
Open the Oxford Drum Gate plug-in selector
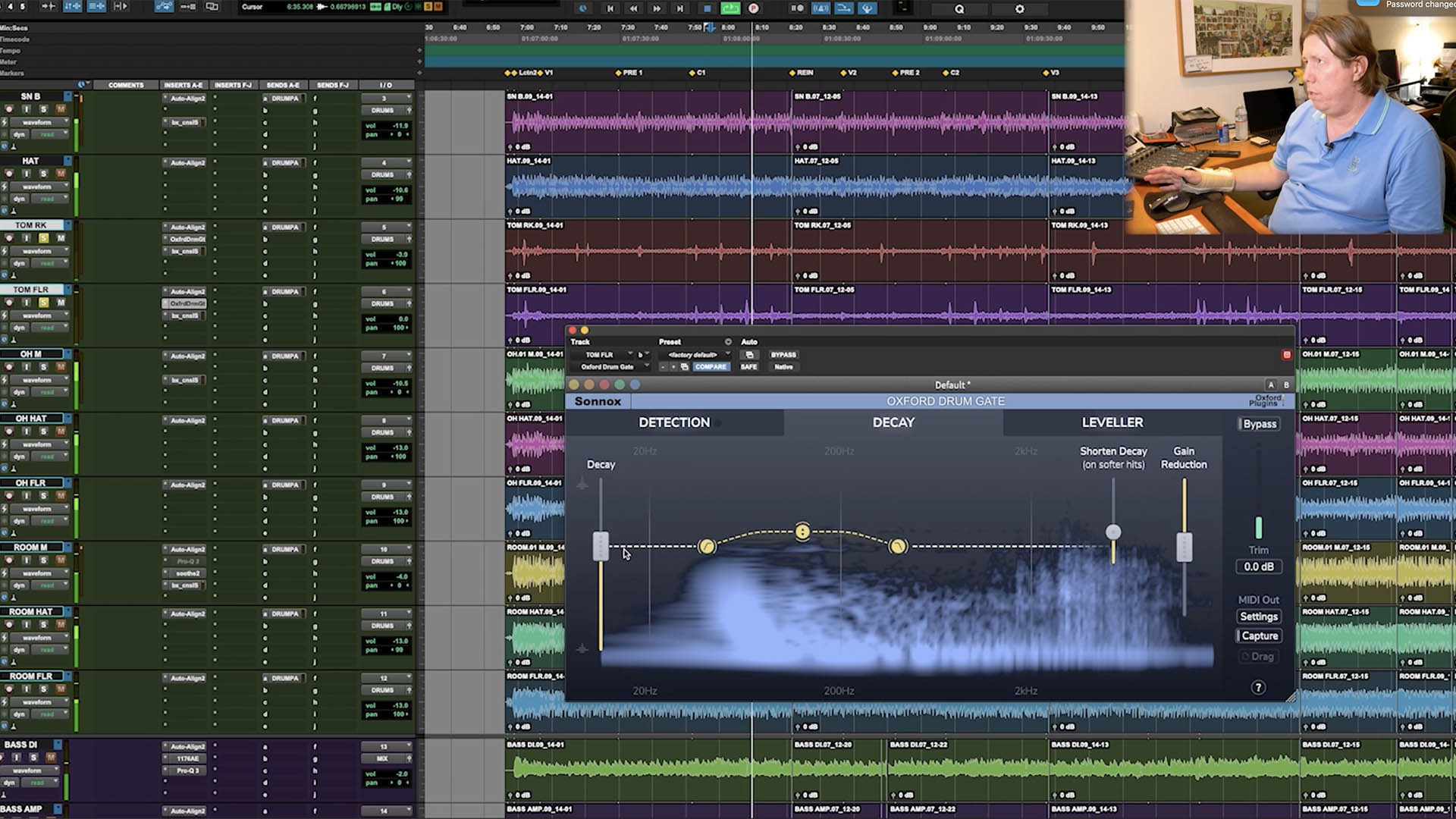coord(610,367)
